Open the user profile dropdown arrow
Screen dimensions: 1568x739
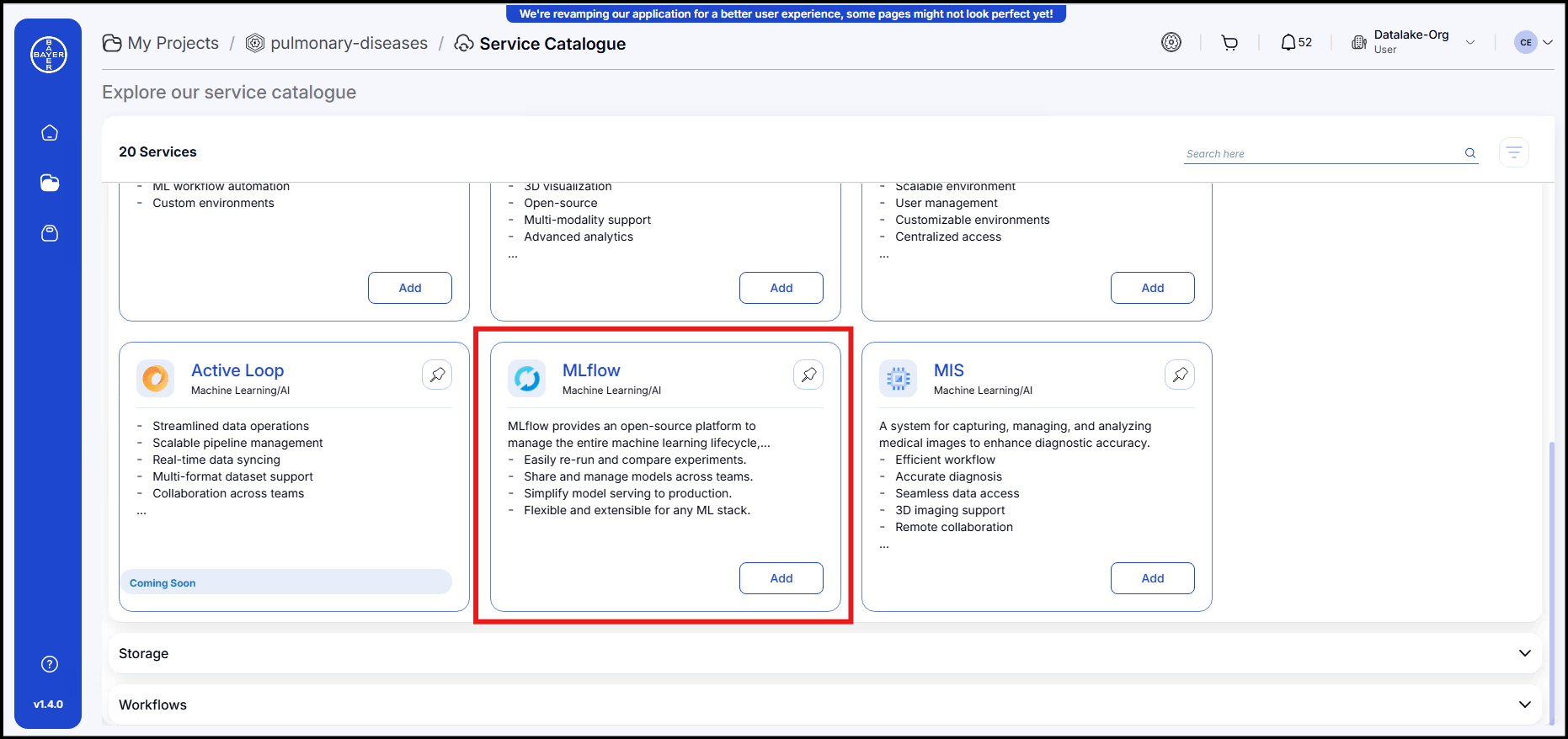pyautogui.click(x=1548, y=42)
